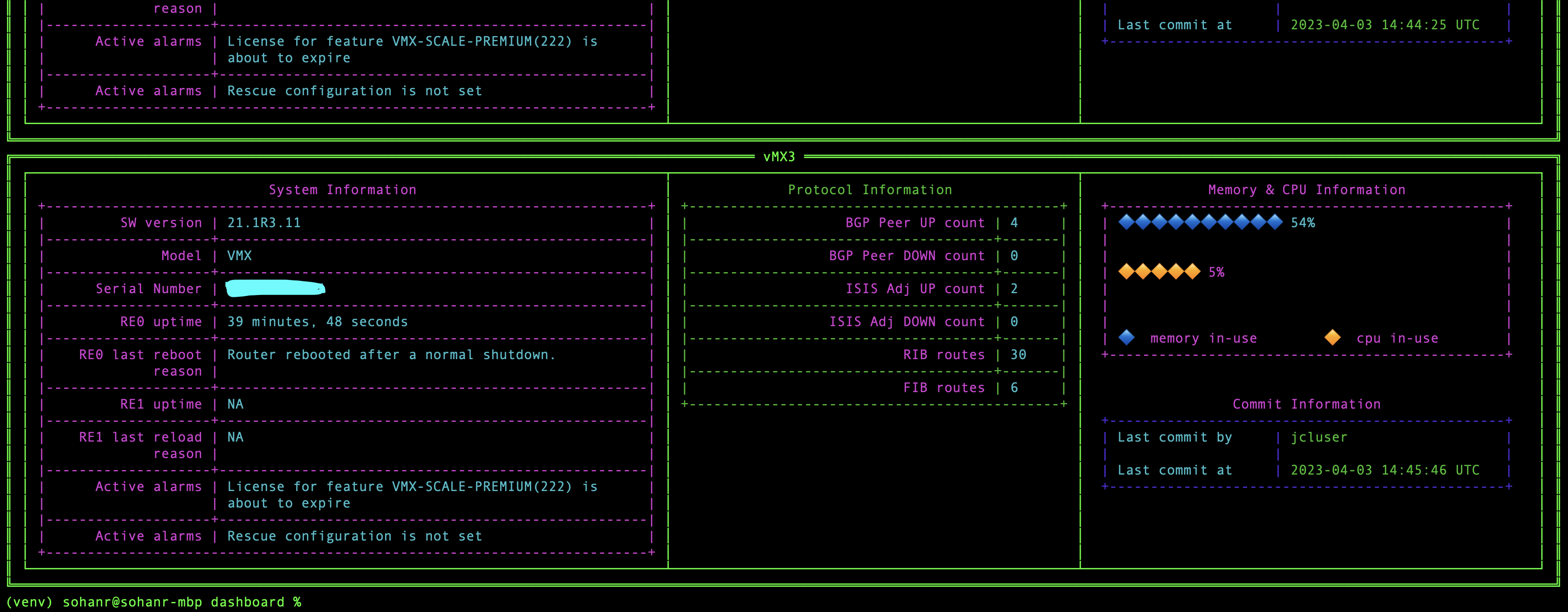Image resolution: width=1568 pixels, height=612 pixels.
Task: Select the 54% memory usage value
Action: [1302, 223]
